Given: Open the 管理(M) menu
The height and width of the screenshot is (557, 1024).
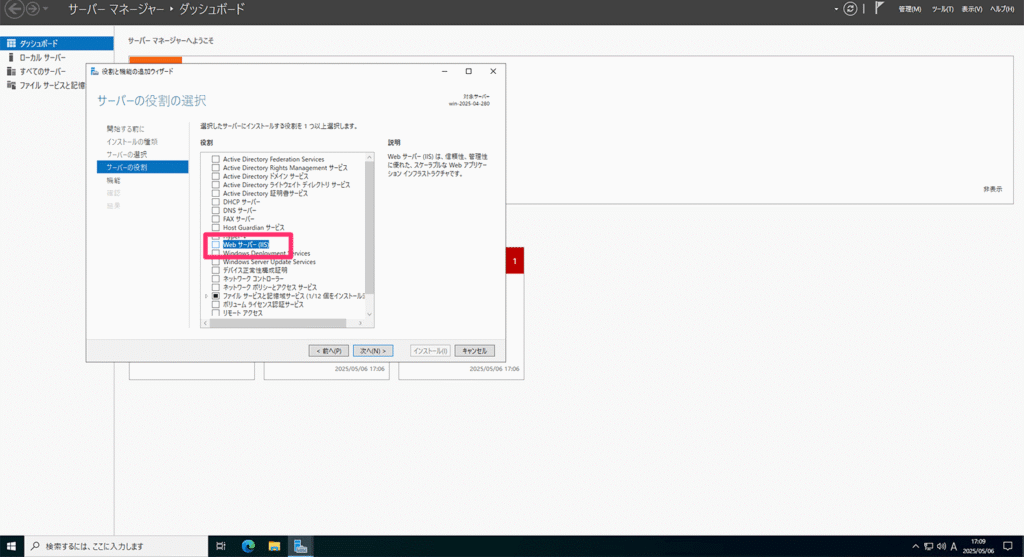Looking at the screenshot, I should (910, 9).
